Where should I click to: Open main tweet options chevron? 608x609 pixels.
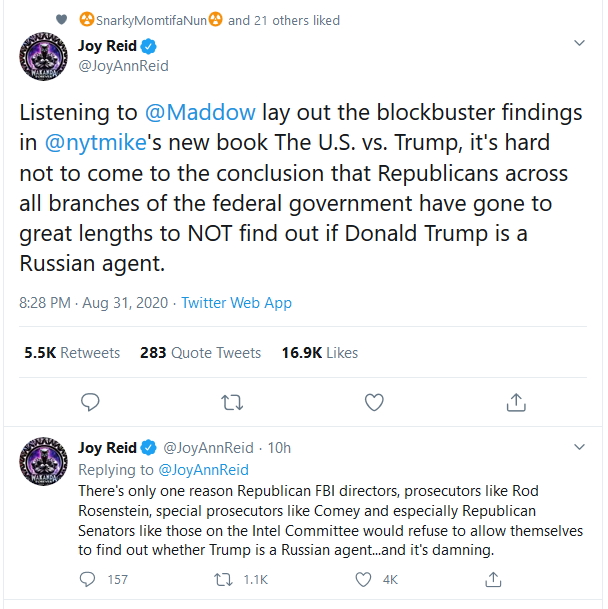[x=579, y=44]
